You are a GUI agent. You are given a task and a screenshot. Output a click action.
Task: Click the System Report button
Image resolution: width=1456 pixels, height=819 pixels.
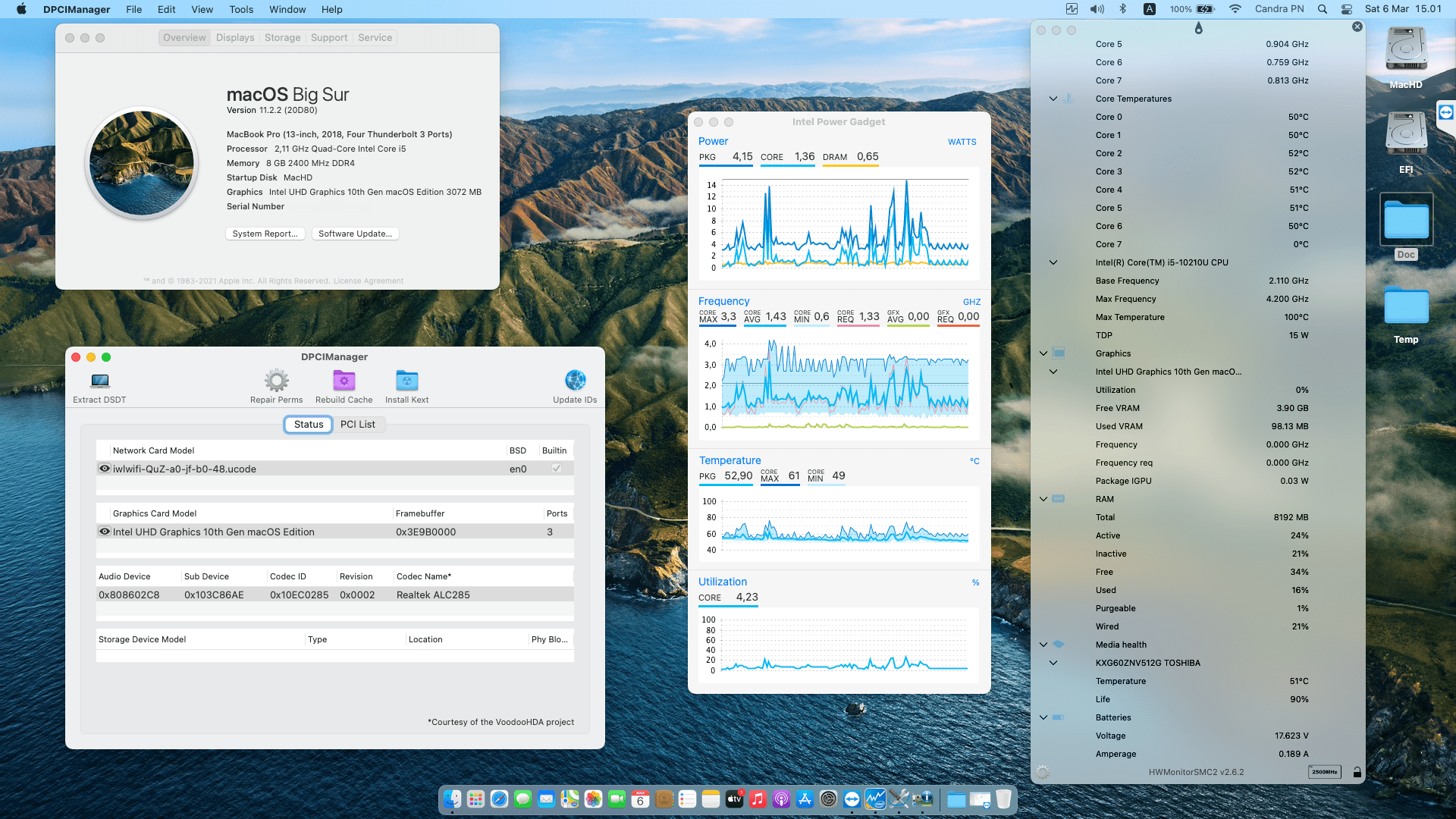(265, 234)
